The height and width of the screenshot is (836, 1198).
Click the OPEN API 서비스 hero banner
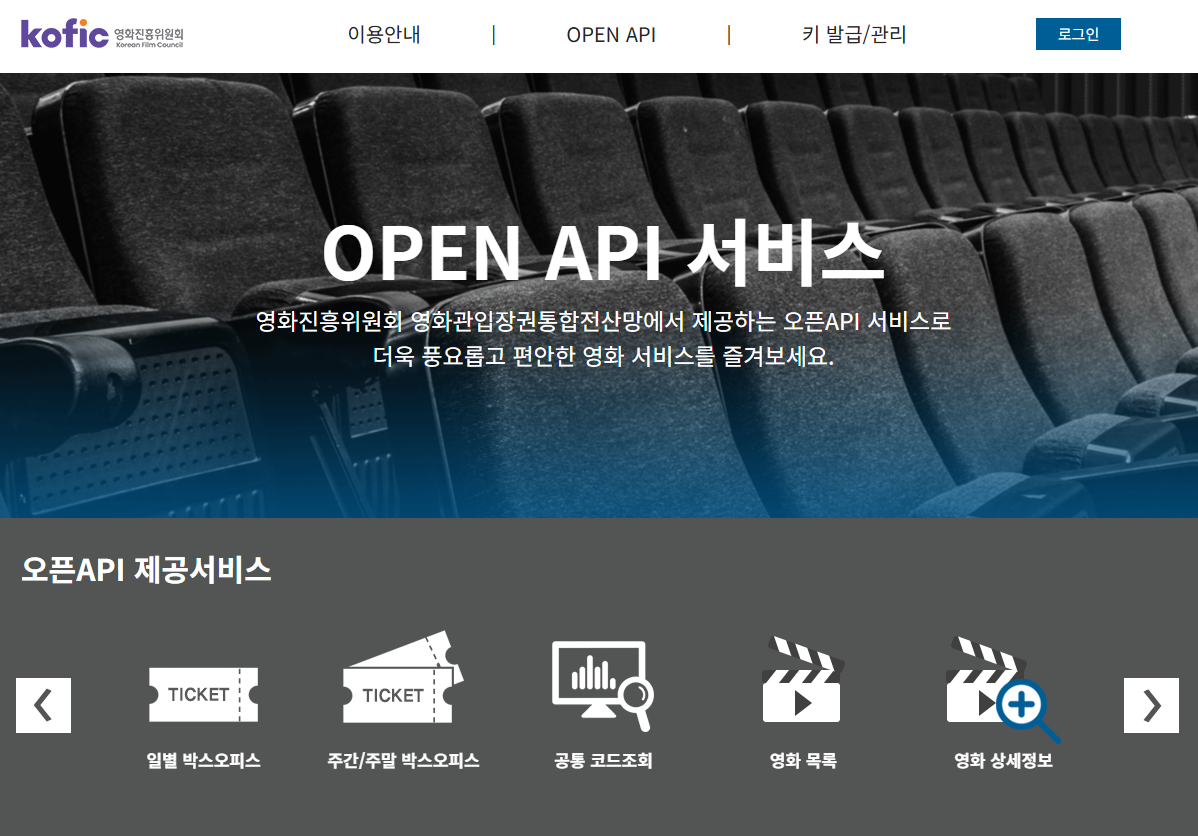coord(599,256)
